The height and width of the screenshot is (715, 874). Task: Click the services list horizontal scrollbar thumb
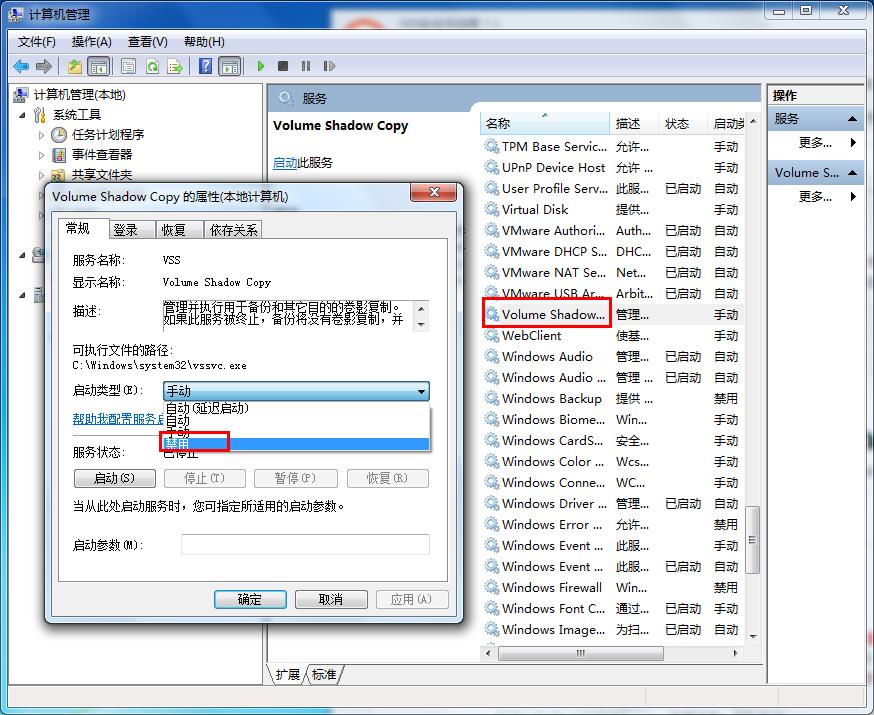(x=581, y=653)
